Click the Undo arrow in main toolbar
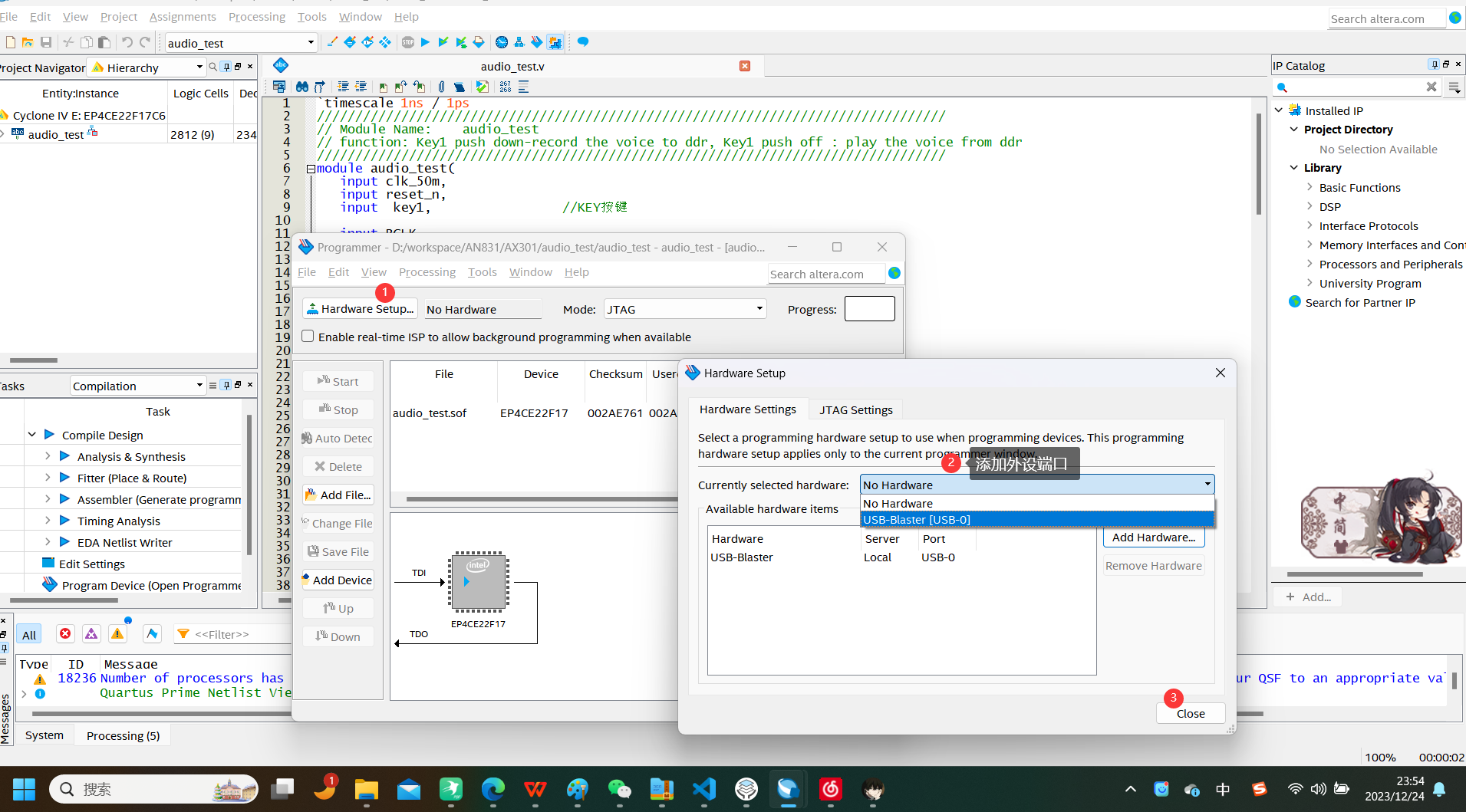1466x812 pixels. (127, 42)
